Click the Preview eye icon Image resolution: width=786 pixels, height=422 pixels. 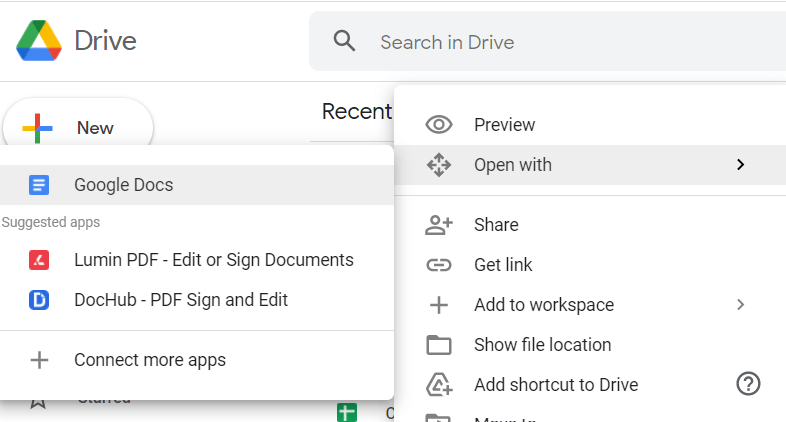(x=439, y=125)
